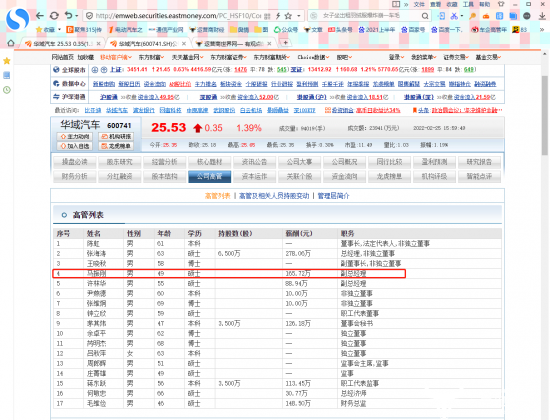Reload the page with refresh icon
550x420 pixels.
54,16
